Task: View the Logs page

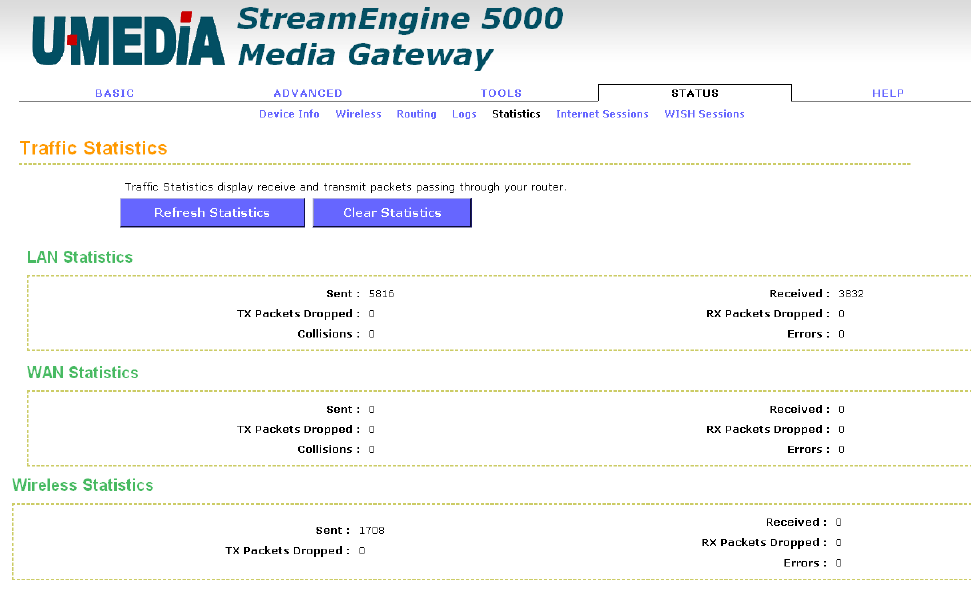Action: coord(464,114)
